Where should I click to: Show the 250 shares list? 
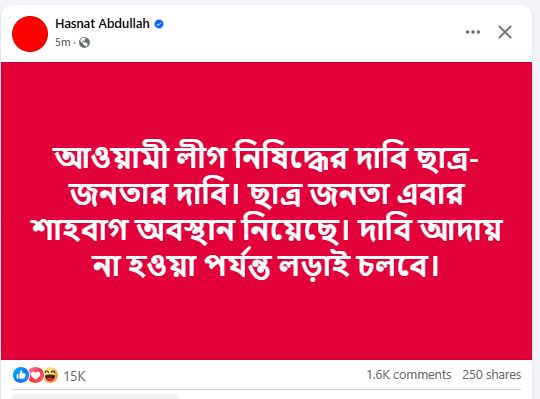click(x=491, y=375)
